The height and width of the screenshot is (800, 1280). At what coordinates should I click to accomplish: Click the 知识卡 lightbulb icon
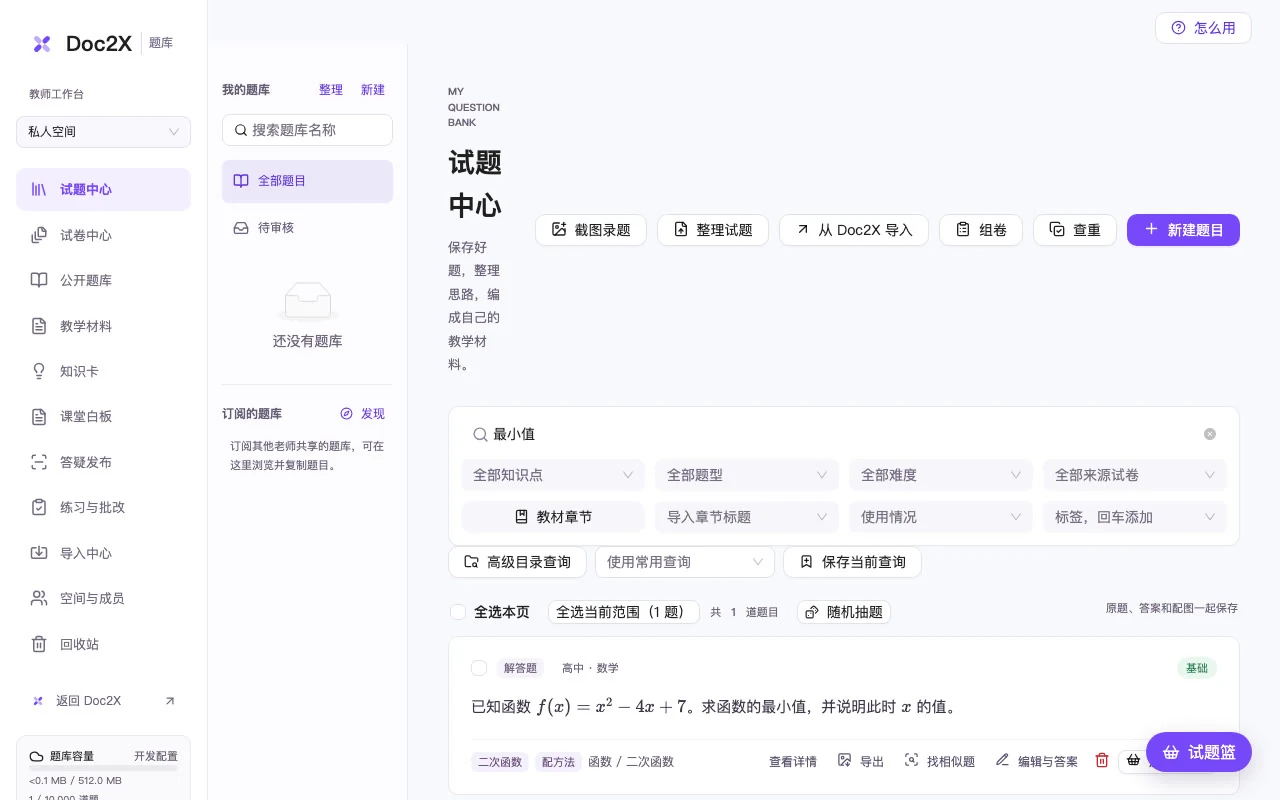(39, 371)
